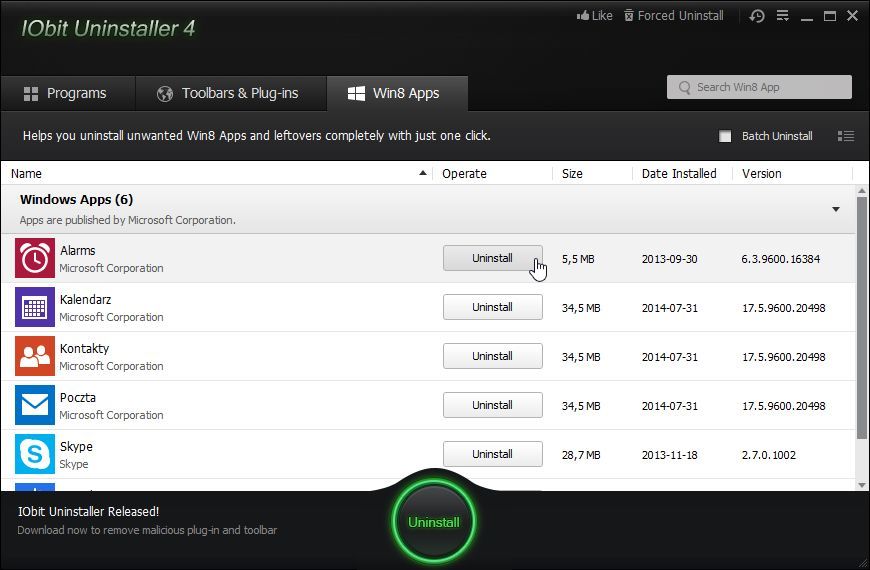
Task: Uninstall the Alarms app
Action: (493, 258)
